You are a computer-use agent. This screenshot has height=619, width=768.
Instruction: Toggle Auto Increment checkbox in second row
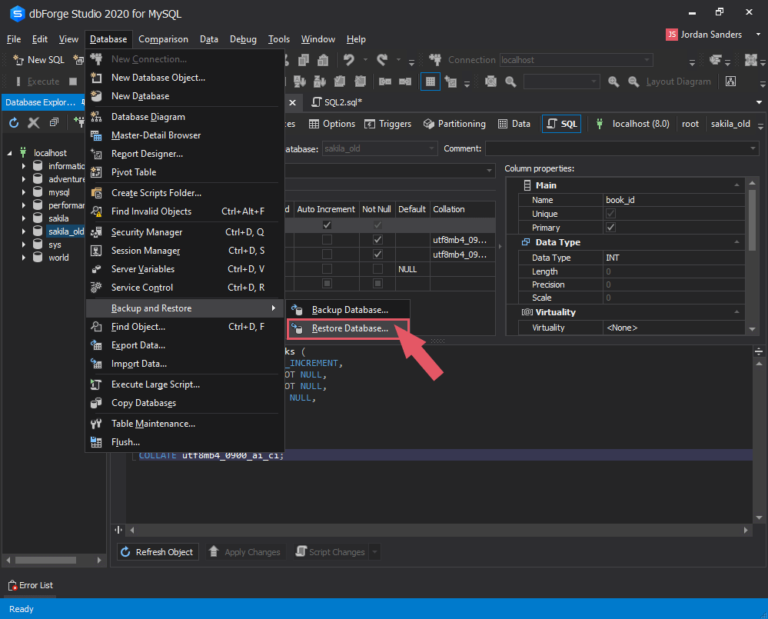click(327, 239)
